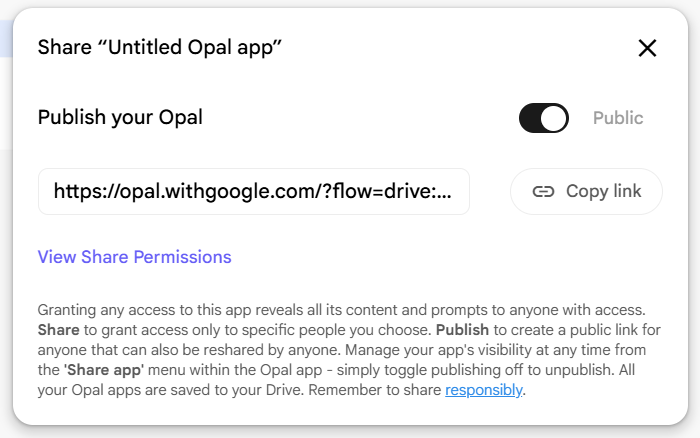The width and height of the screenshot is (700, 438).
Task: Click the grey 'Public' status label
Action: click(x=618, y=118)
